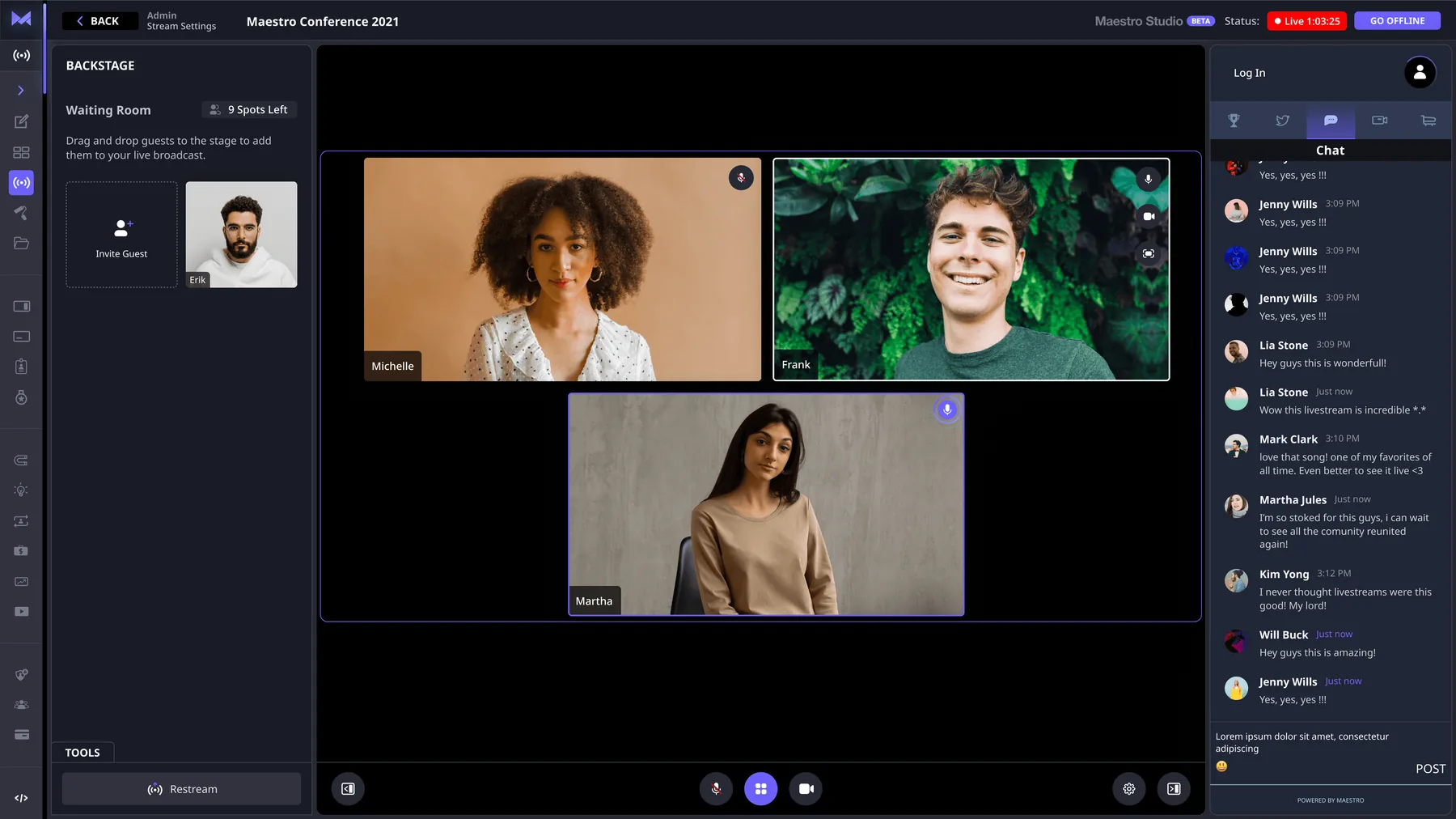Click the Maestro logo icon
This screenshot has height=819, width=1456.
(x=21, y=19)
